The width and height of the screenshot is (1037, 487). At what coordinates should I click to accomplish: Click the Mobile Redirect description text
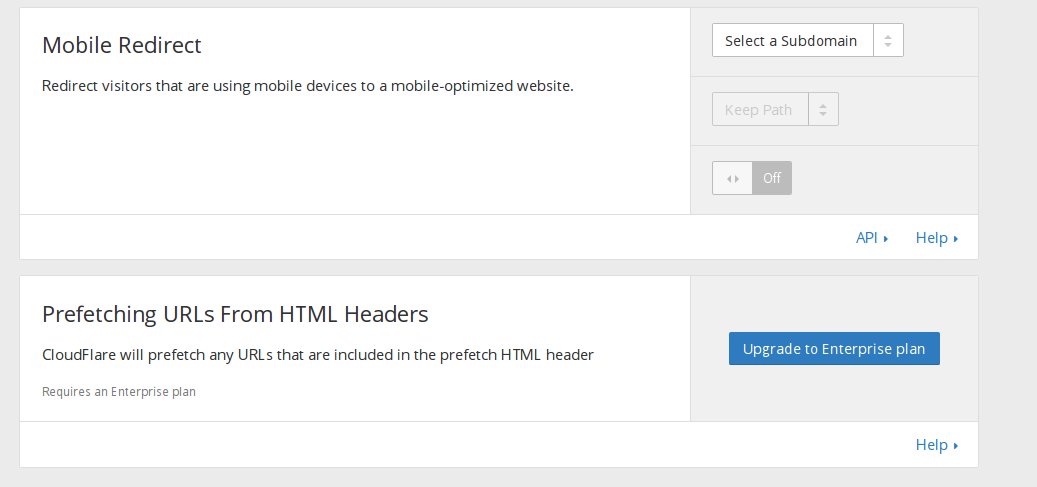tap(308, 86)
